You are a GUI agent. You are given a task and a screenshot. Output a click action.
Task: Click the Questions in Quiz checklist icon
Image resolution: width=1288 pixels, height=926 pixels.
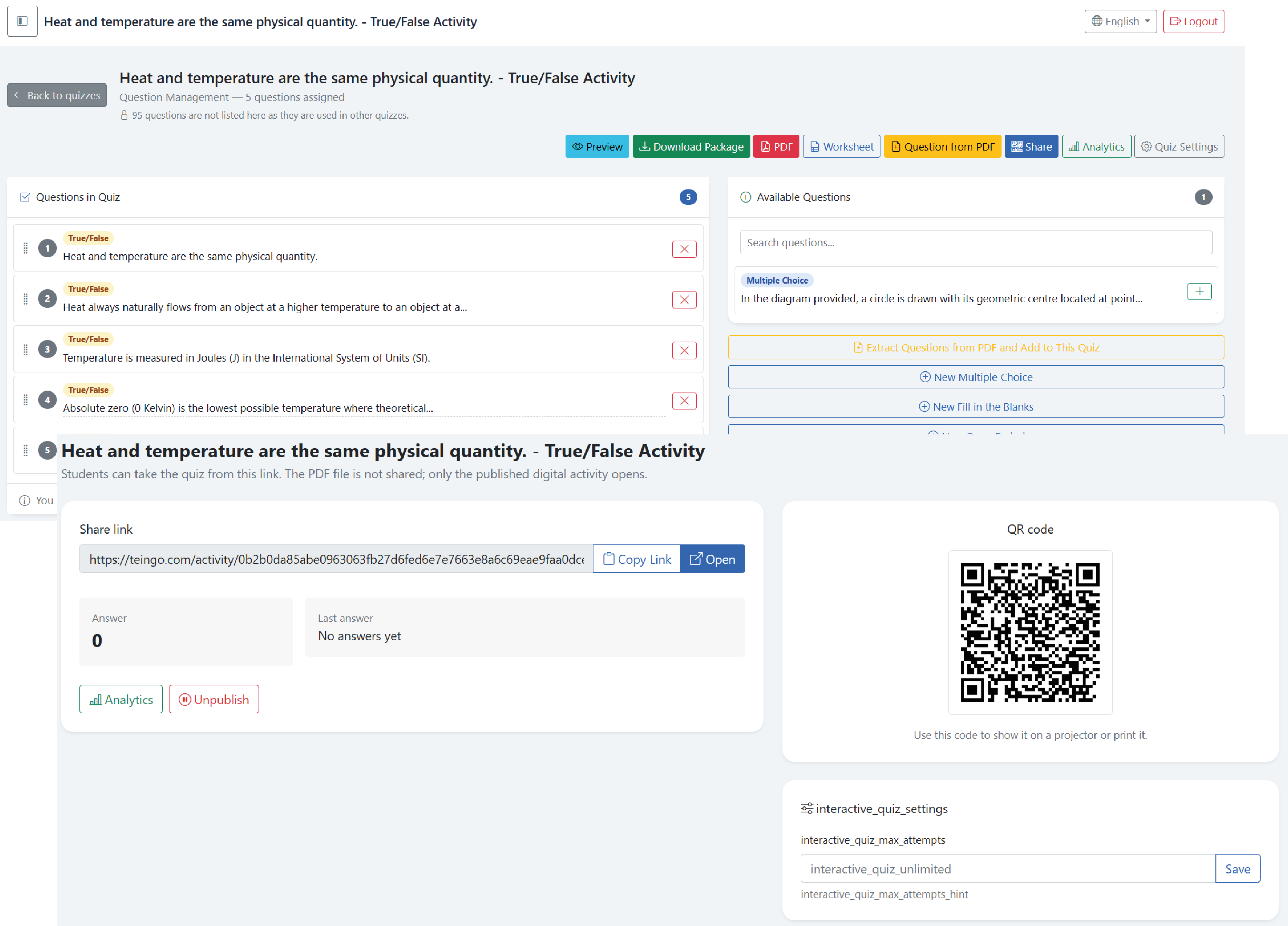pyautogui.click(x=25, y=197)
